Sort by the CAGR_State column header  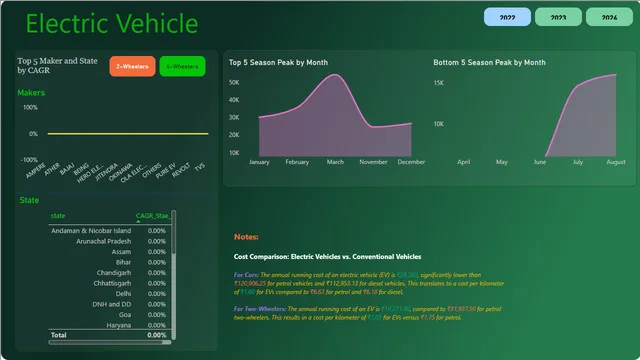pyautogui.click(x=152, y=216)
